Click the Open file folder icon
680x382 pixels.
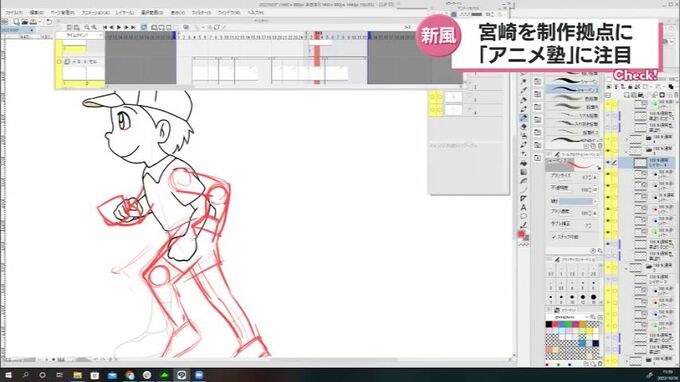click(25, 22)
